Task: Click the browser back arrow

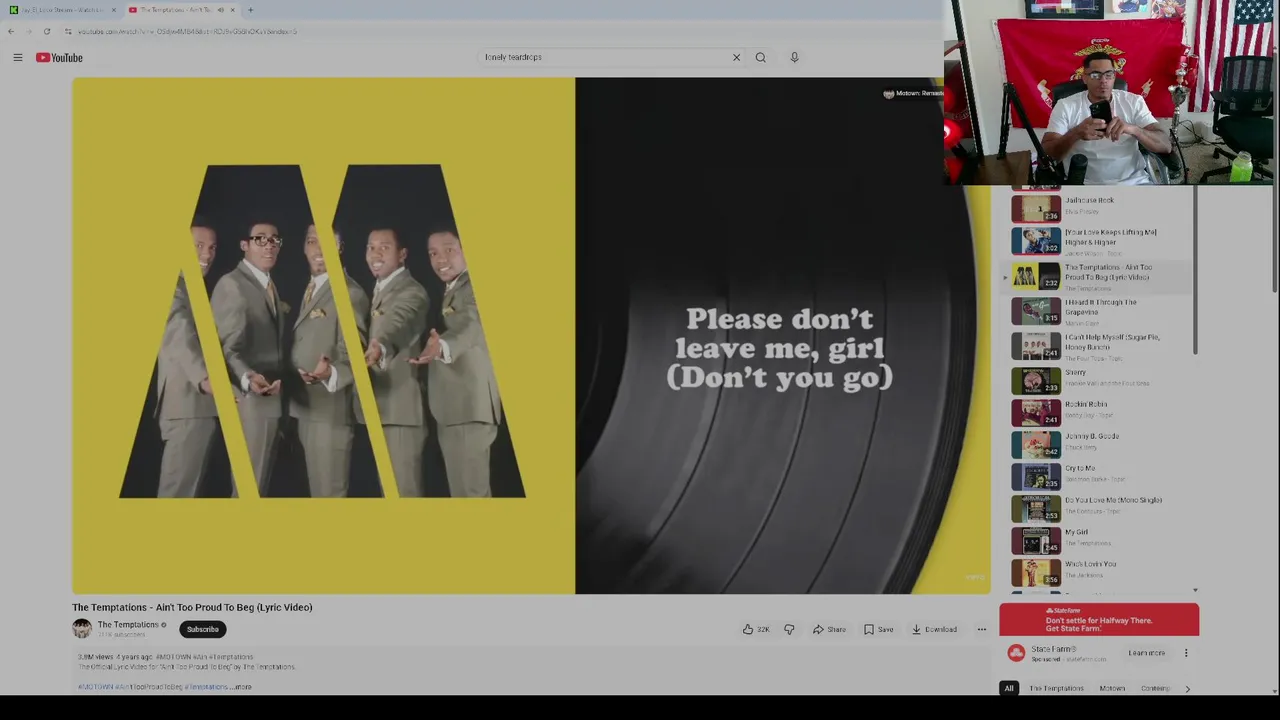Action: [x=11, y=31]
